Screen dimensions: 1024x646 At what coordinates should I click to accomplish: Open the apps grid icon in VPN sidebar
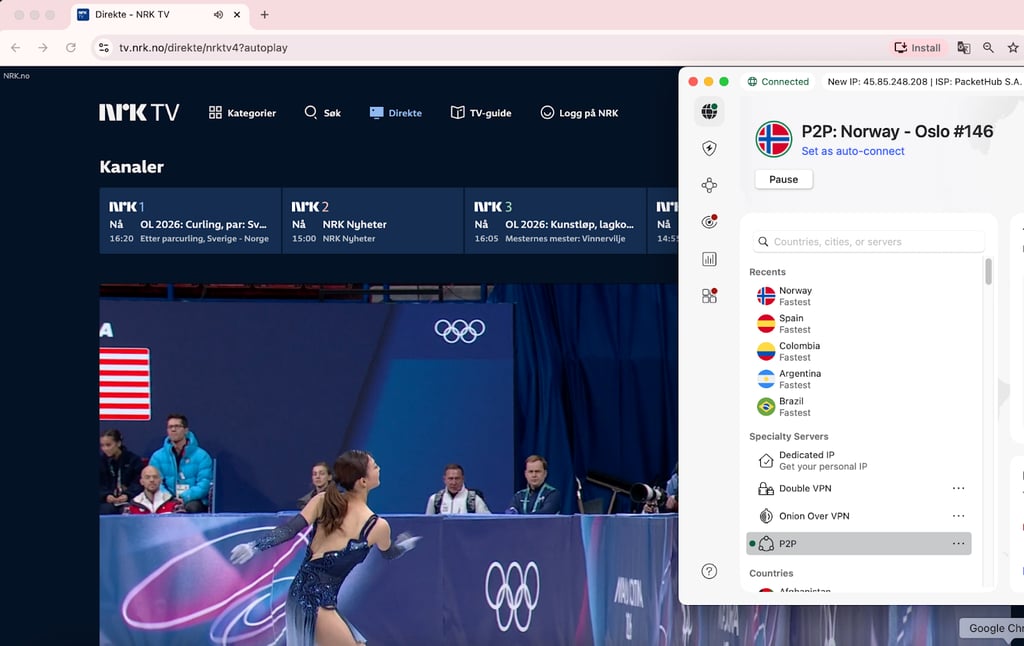pos(709,296)
